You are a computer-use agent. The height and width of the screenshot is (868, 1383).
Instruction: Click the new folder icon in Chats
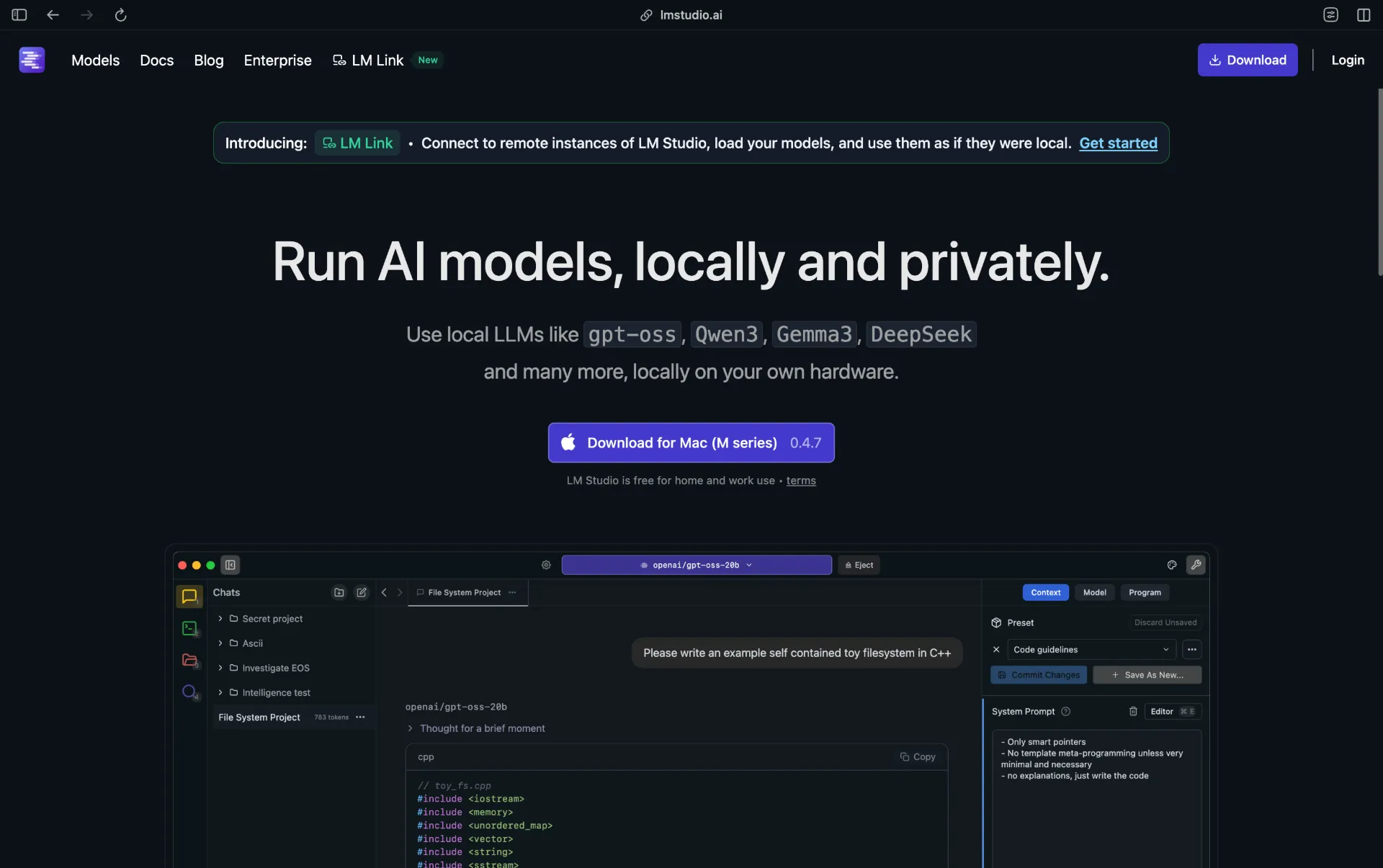click(339, 592)
